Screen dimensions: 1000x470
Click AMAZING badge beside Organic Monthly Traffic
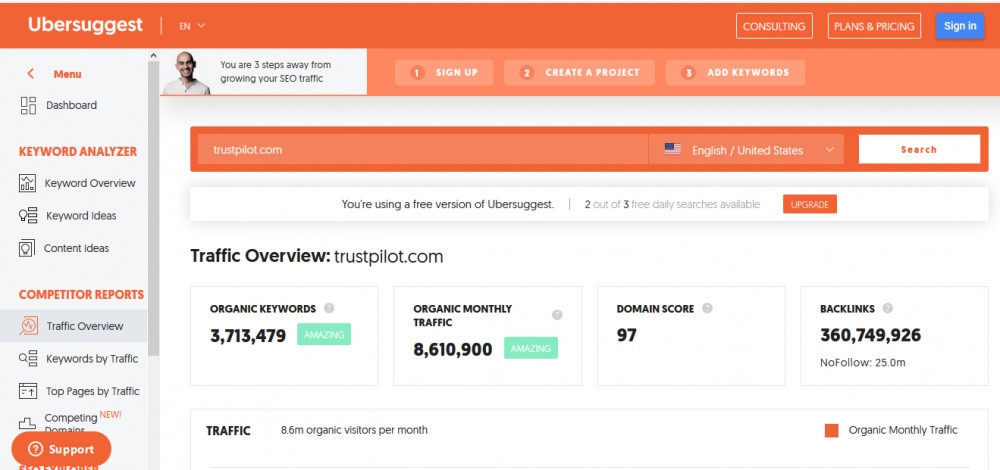[531, 348]
